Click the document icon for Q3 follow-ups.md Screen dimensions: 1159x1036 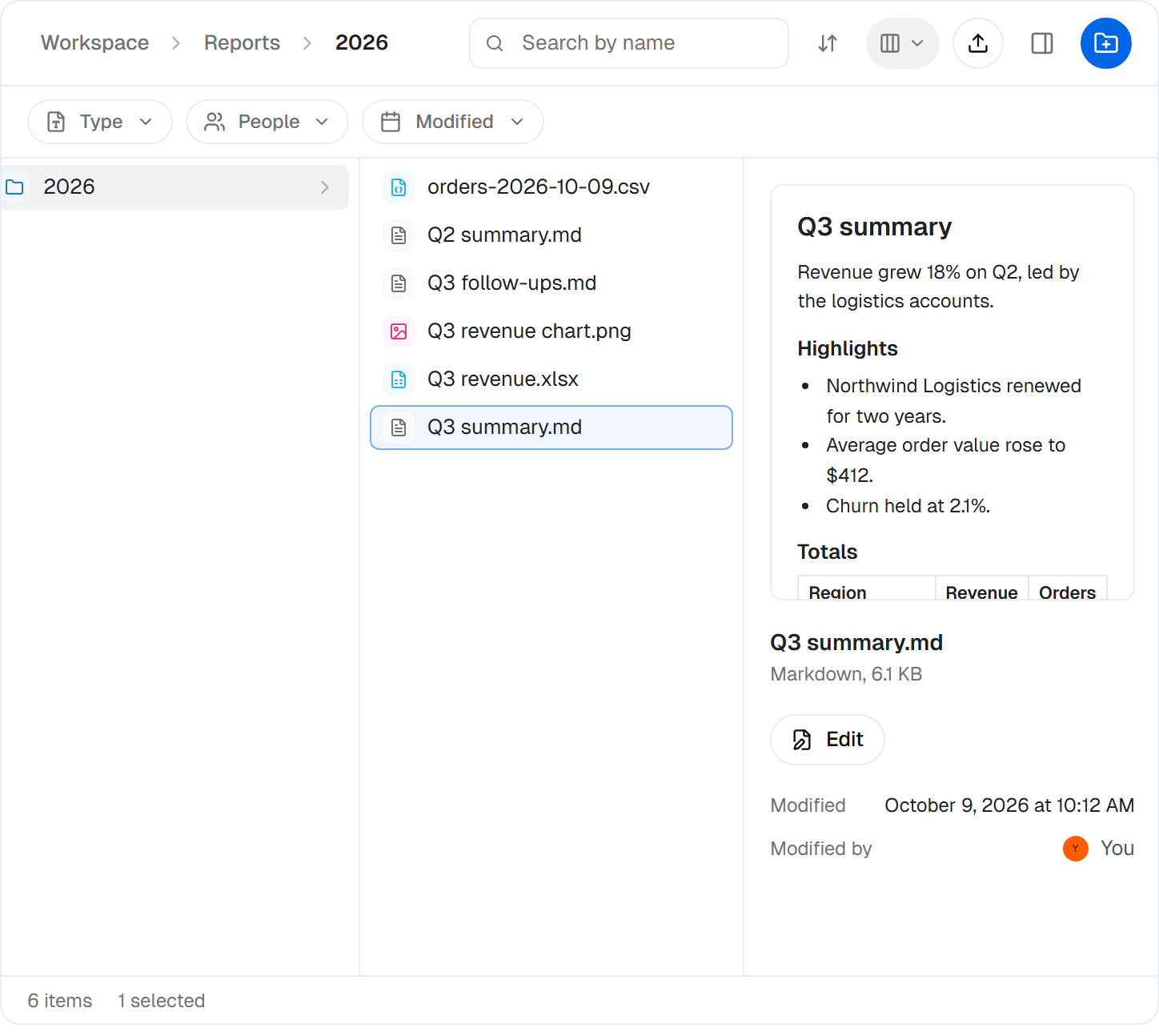[x=399, y=283]
